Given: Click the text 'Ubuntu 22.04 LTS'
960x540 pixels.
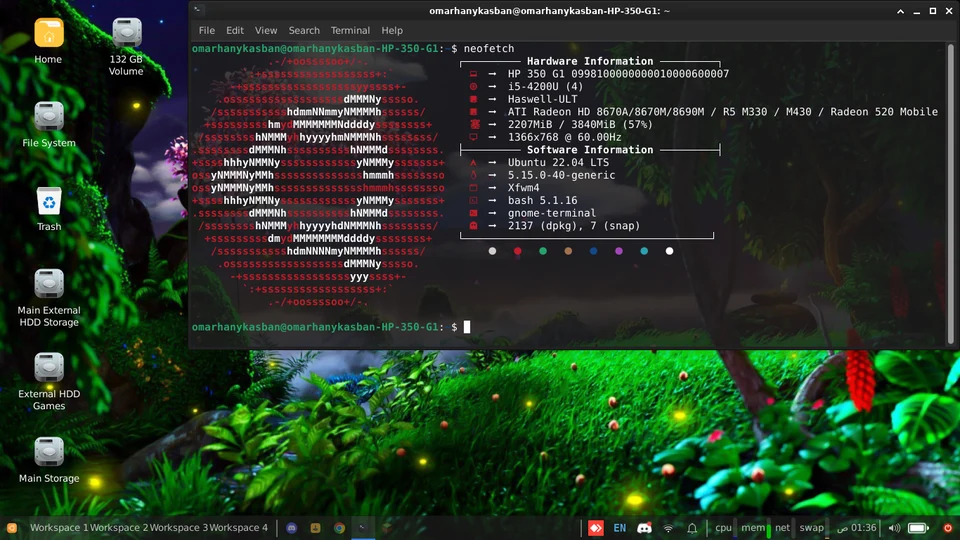Looking at the screenshot, I should click(558, 162).
